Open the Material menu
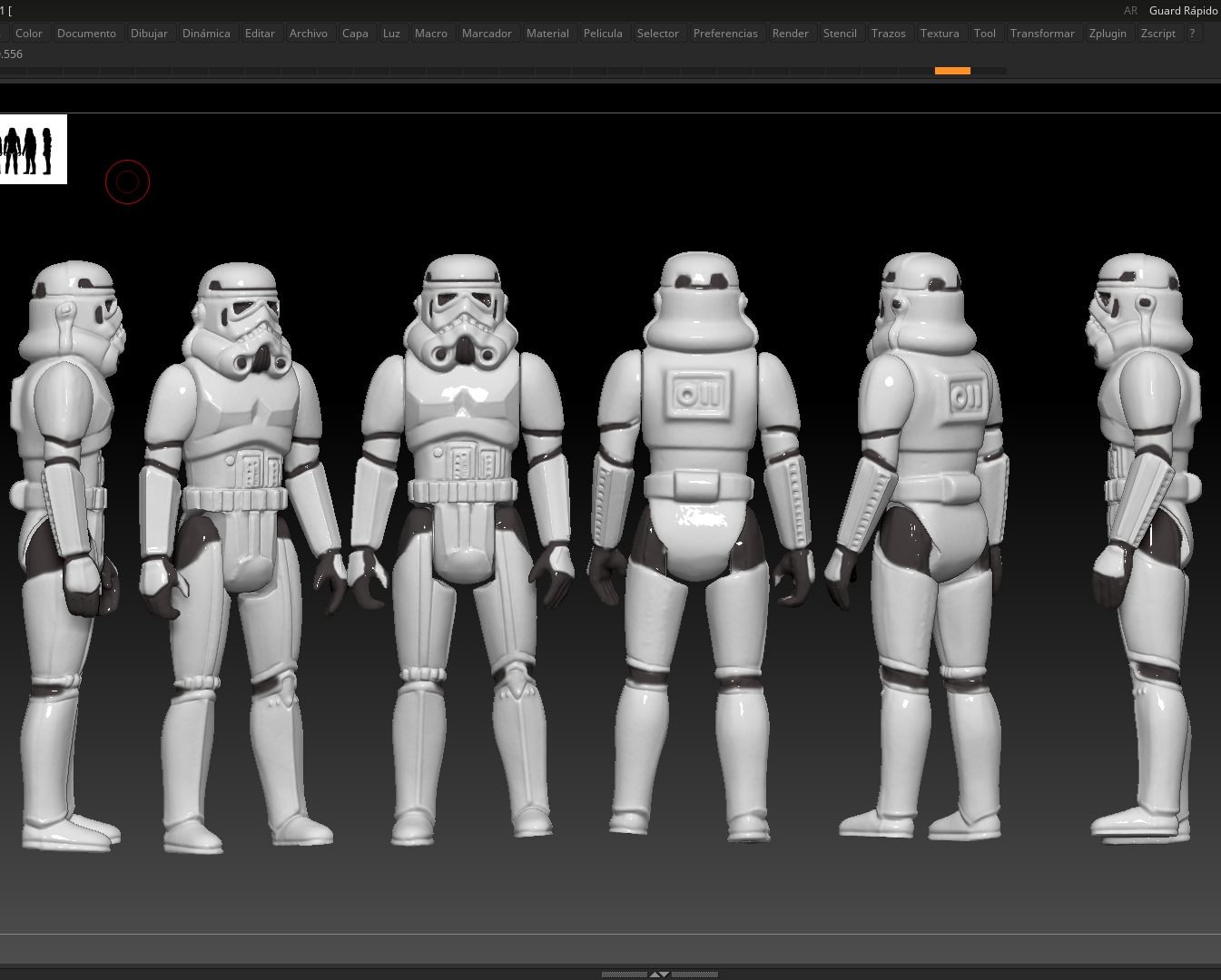The width and height of the screenshot is (1221, 980). [547, 34]
